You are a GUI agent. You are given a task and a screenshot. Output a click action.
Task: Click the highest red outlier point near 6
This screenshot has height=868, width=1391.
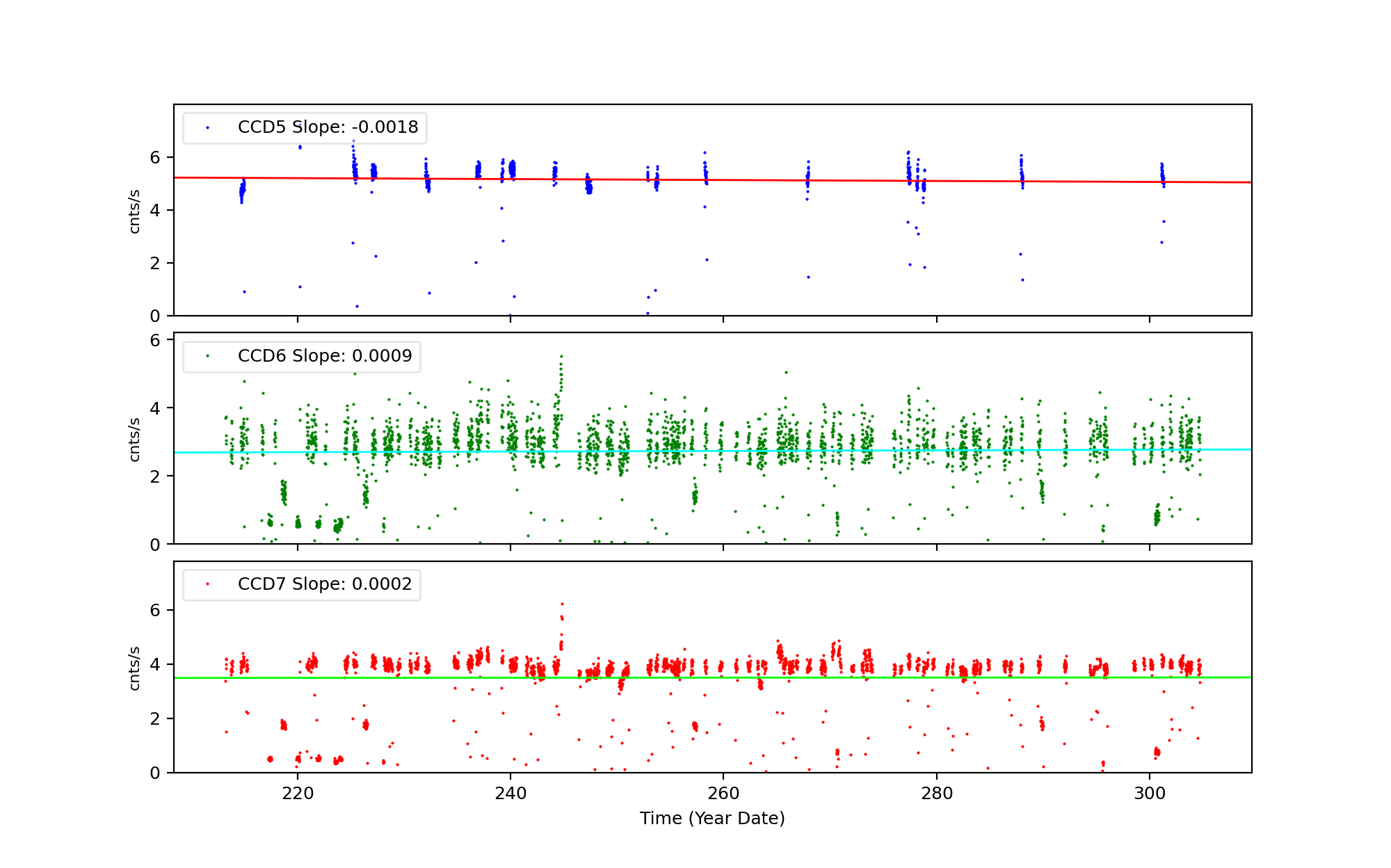[x=562, y=604]
